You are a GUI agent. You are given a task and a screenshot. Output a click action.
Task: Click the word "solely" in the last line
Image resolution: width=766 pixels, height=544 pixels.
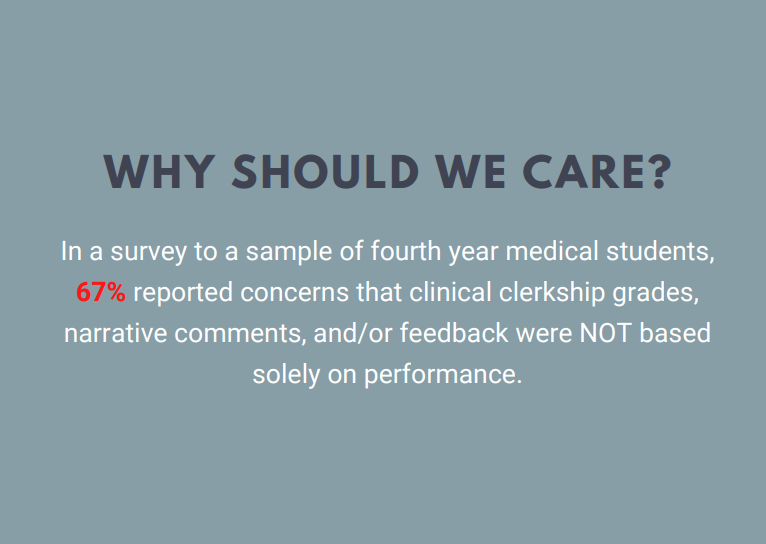[x=286, y=375]
